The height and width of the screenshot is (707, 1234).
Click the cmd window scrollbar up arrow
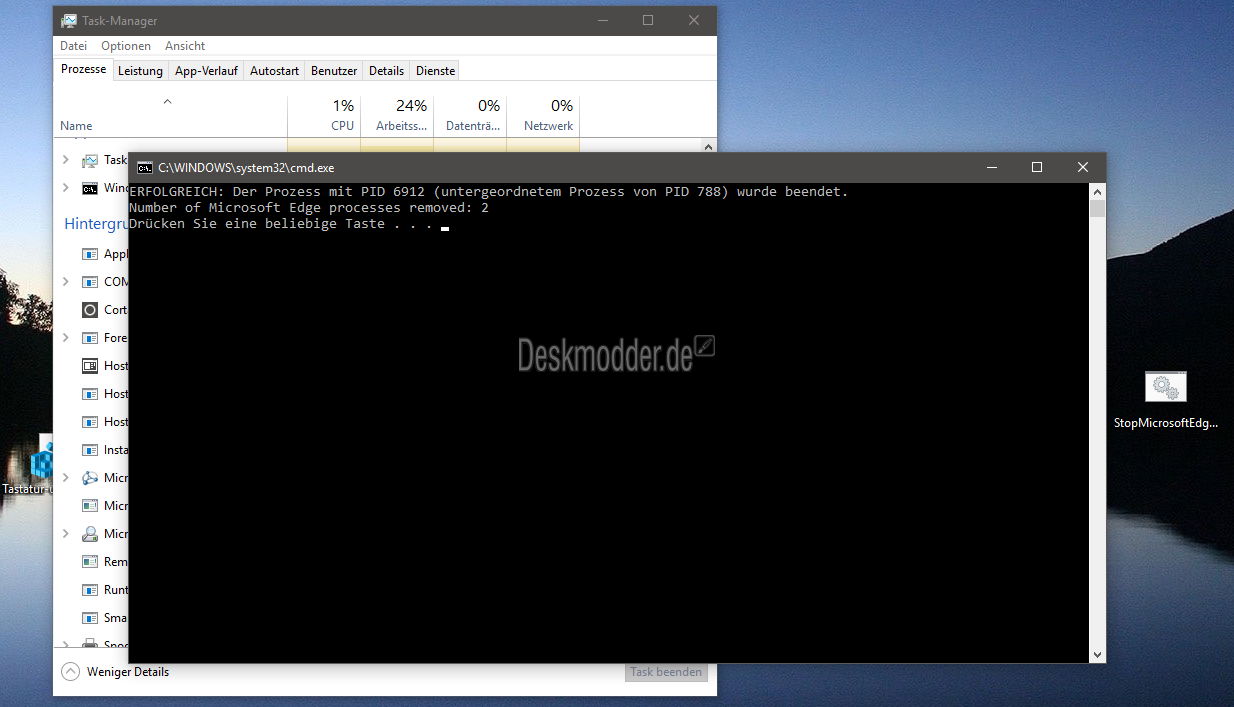pyautogui.click(x=1098, y=191)
